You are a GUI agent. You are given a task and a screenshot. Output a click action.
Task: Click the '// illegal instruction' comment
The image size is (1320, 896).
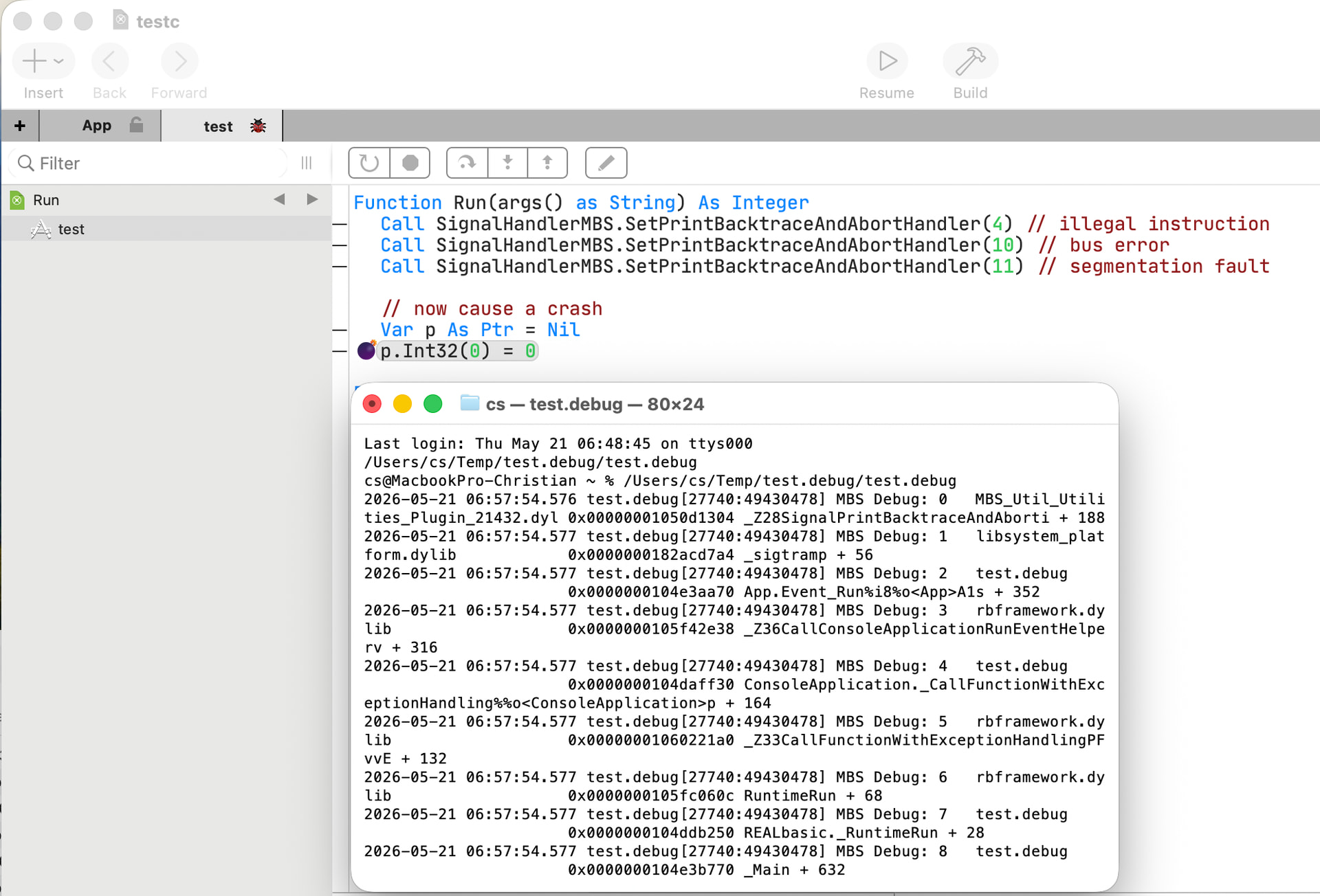click(x=1149, y=224)
